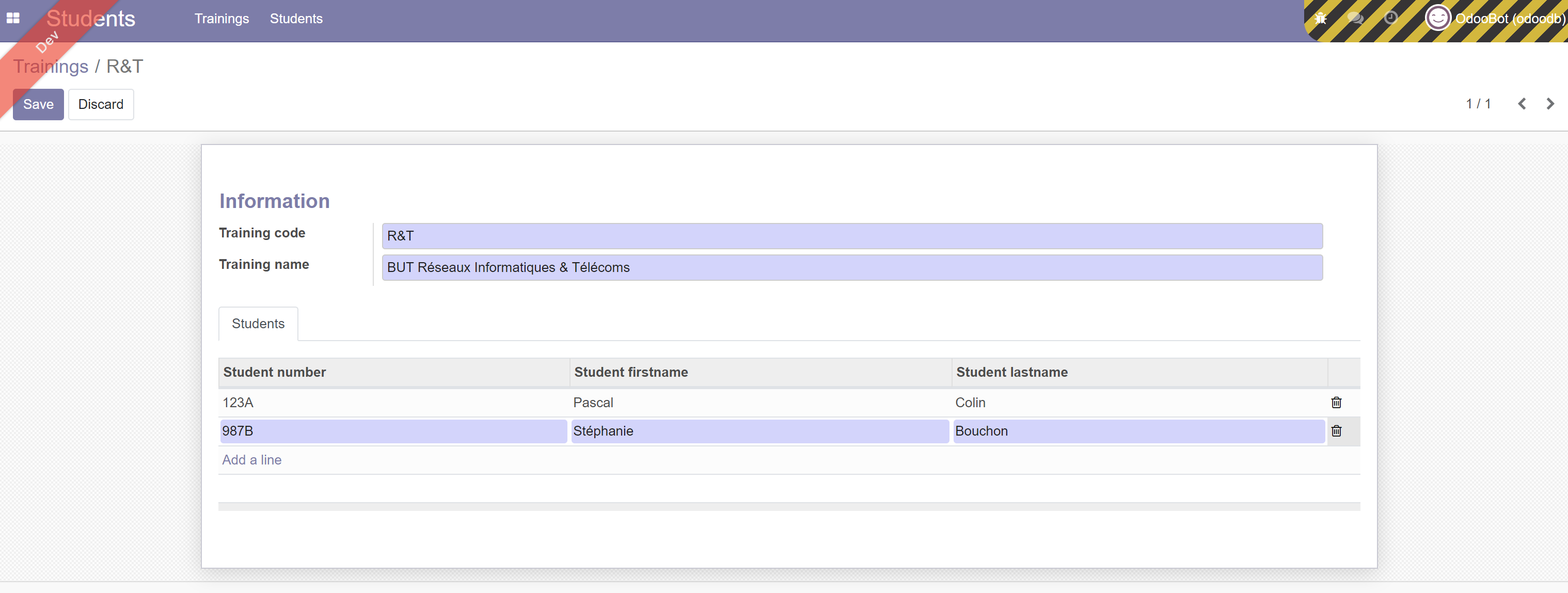Go to next record arrow

pyautogui.click(x=1550, y=104)
